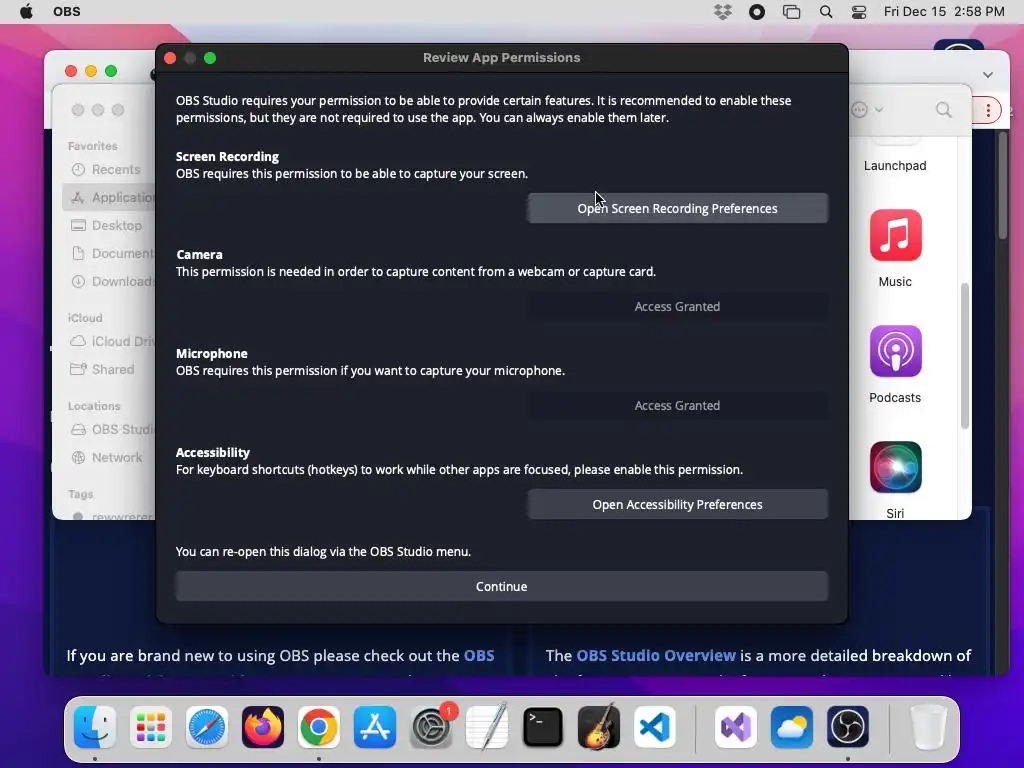
Task: Open the Siri app icon in Finder
Action: point(895,467)
